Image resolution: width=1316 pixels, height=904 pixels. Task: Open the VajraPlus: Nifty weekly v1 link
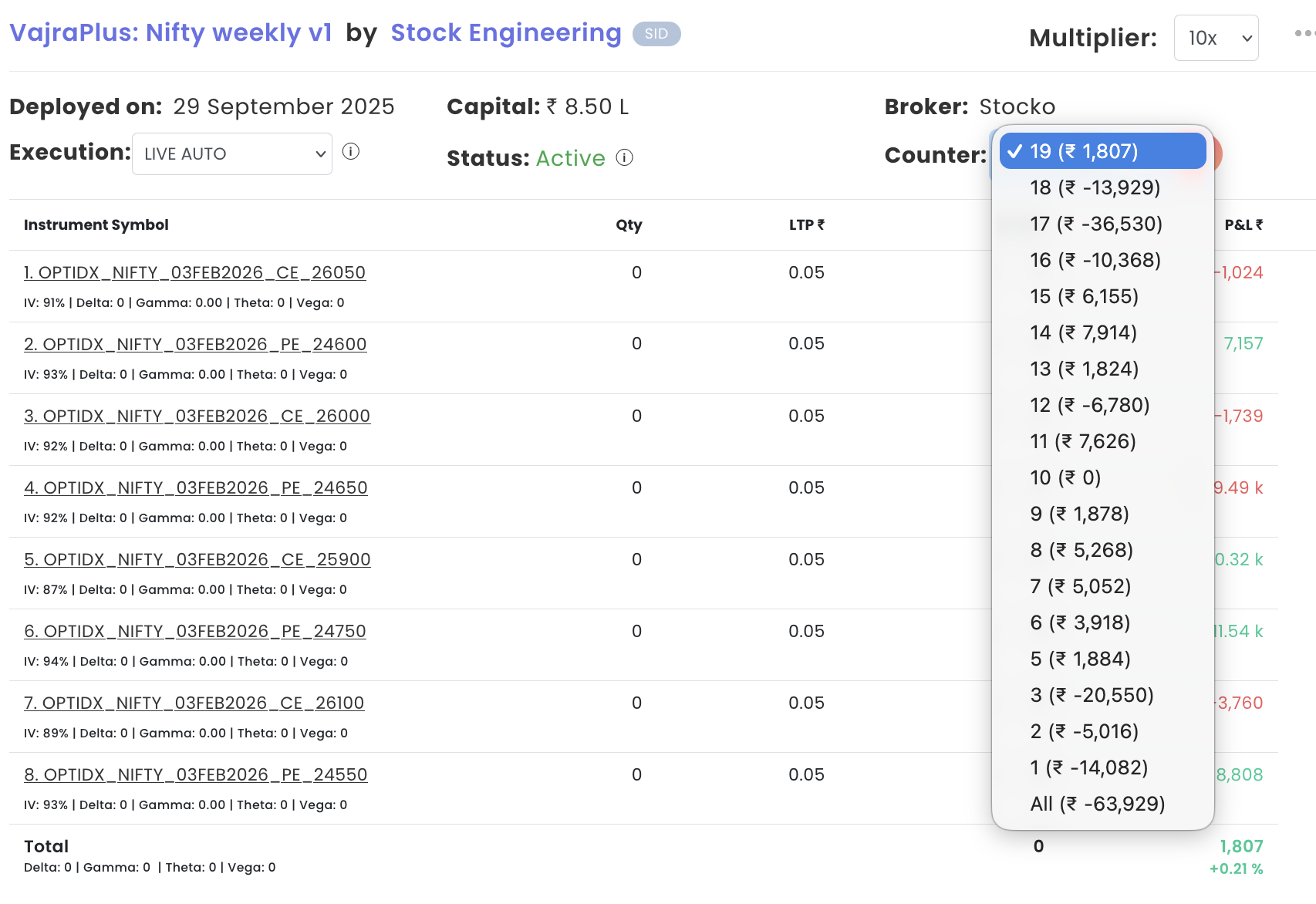[170, 33]
